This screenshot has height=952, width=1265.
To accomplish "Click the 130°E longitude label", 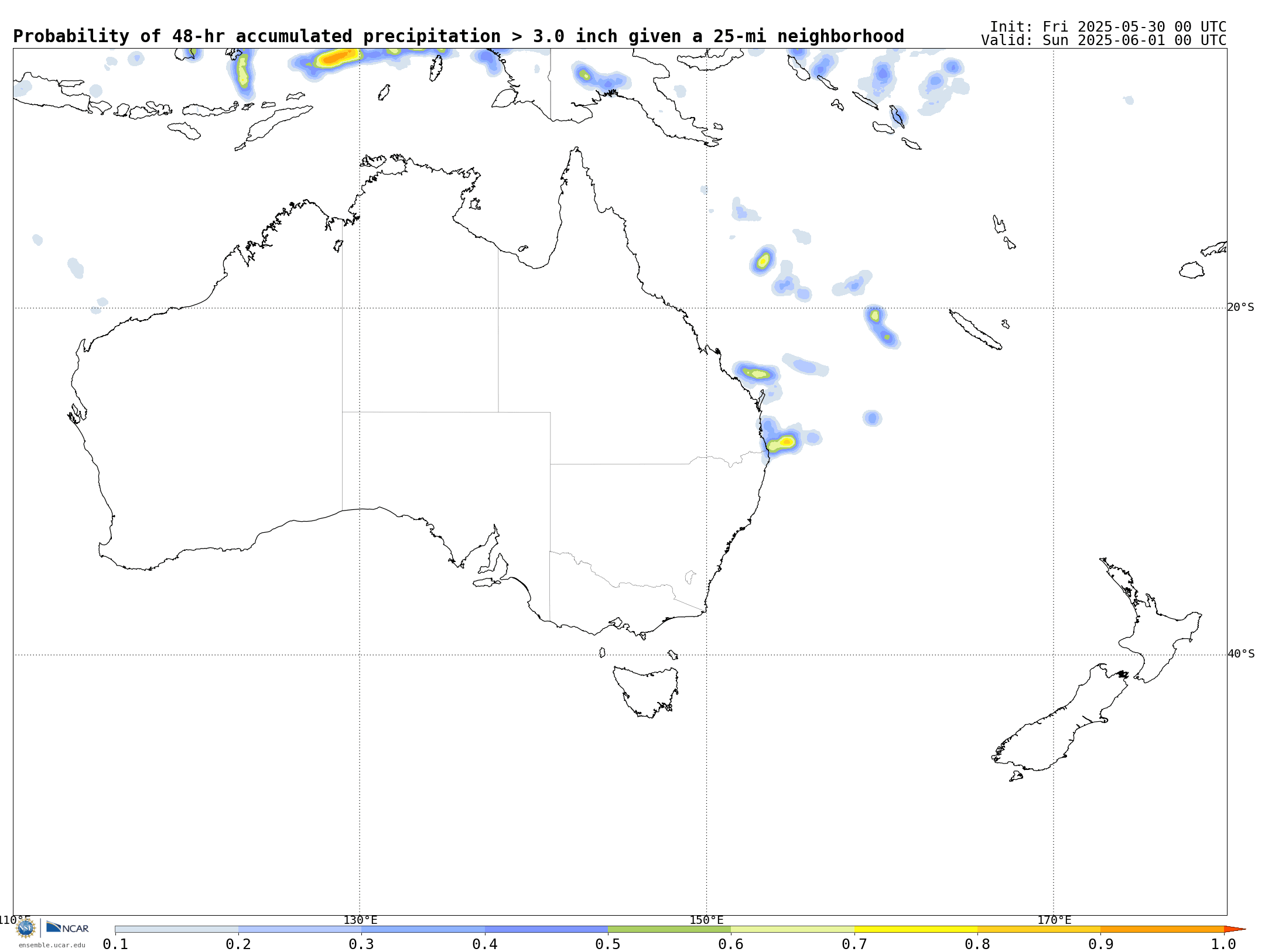I will coord(360,920).
